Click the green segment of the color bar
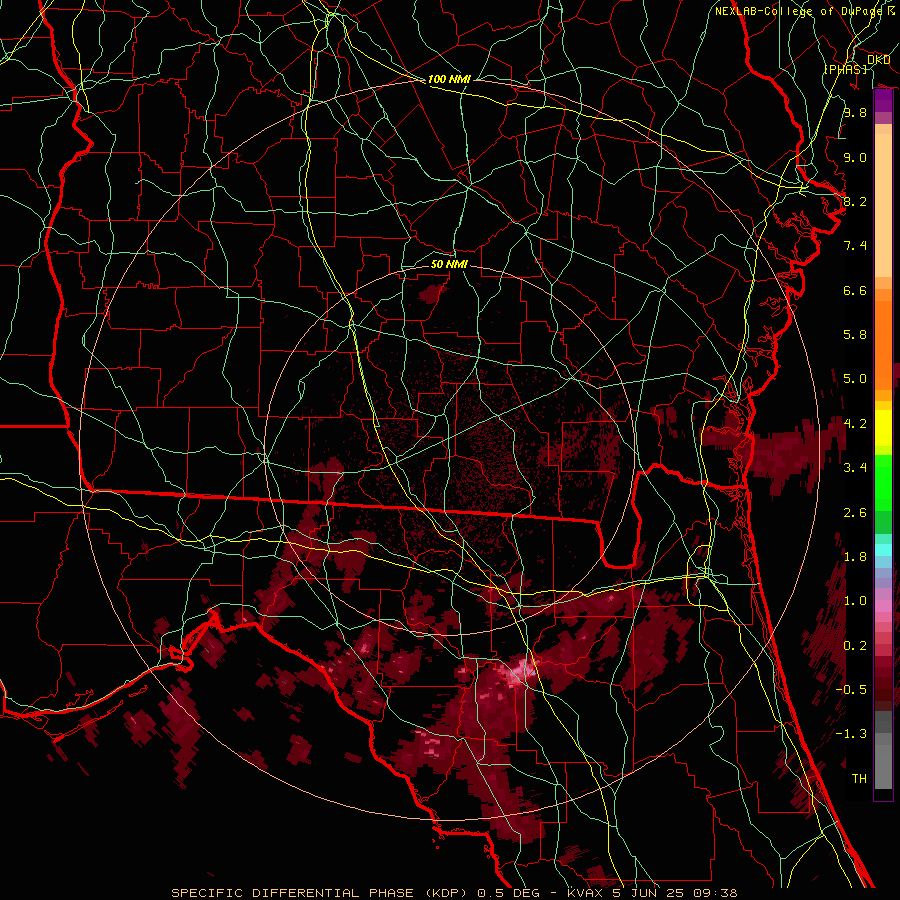 coord(883,482)
